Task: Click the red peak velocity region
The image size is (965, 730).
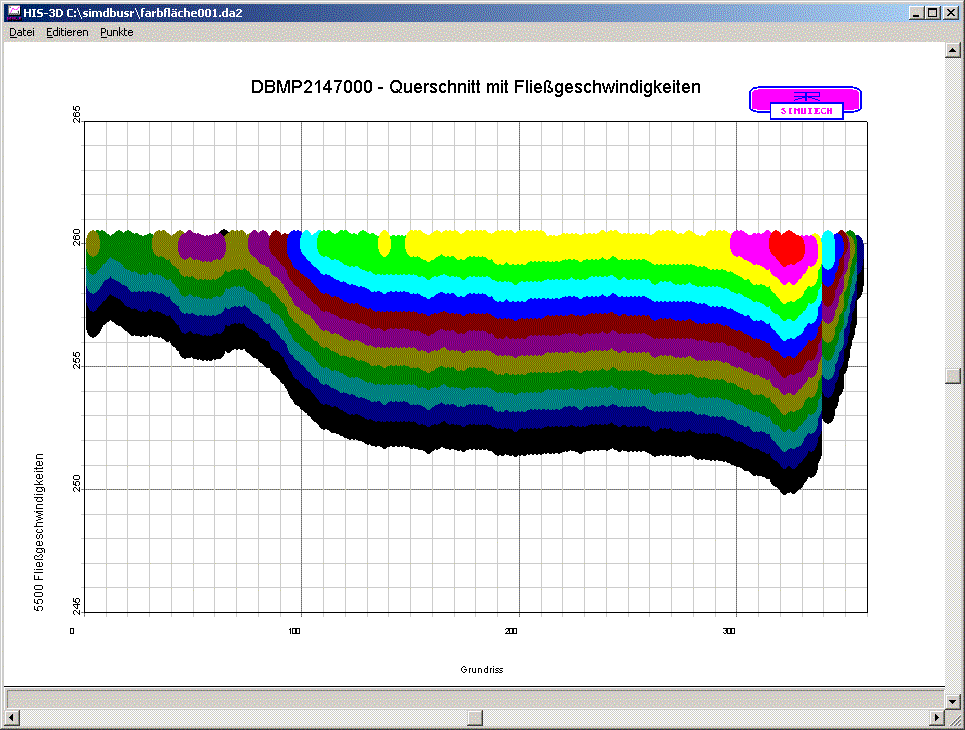Action: [x=787, y=247]
